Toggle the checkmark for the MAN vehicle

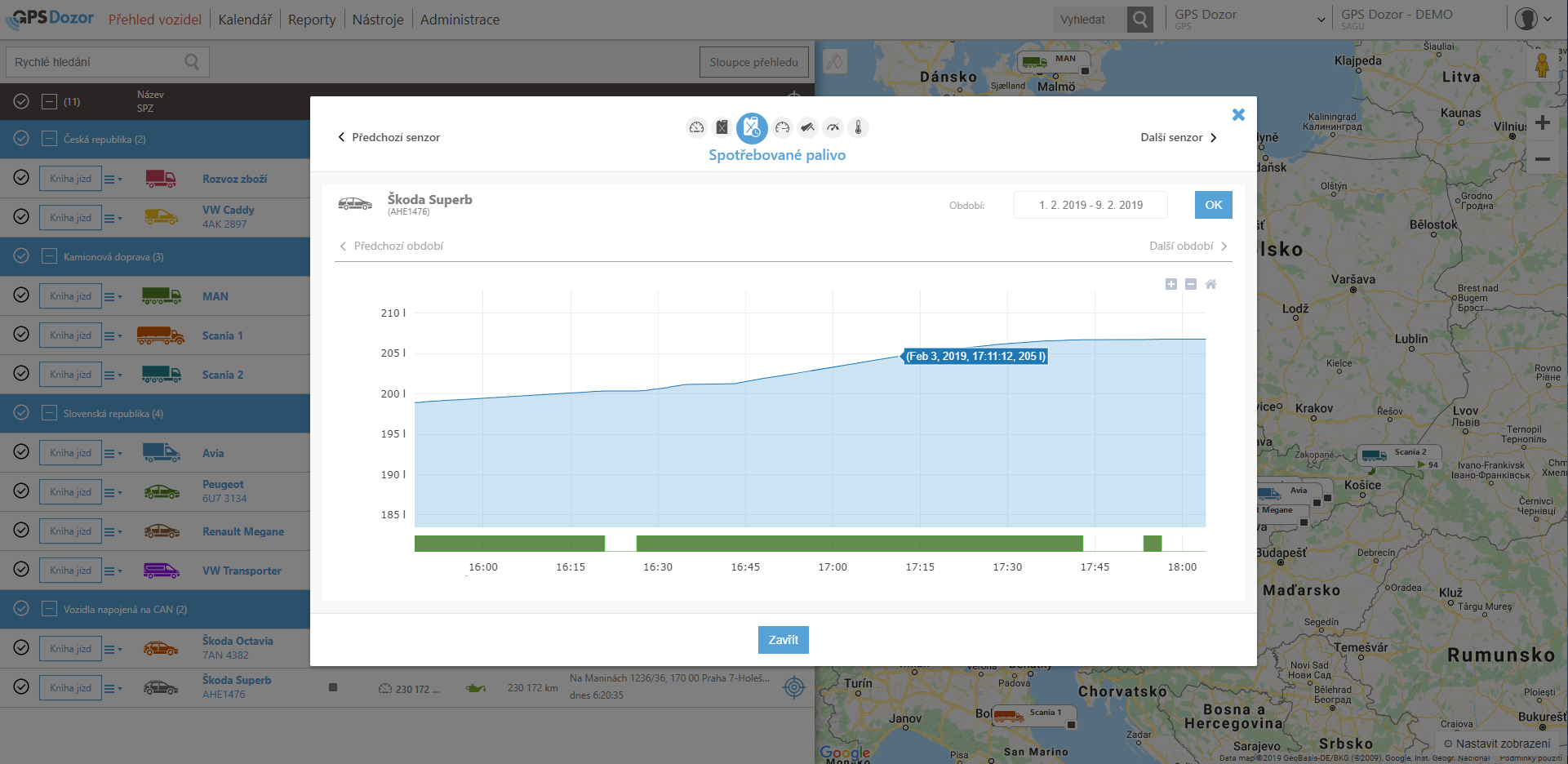(22, 295)
